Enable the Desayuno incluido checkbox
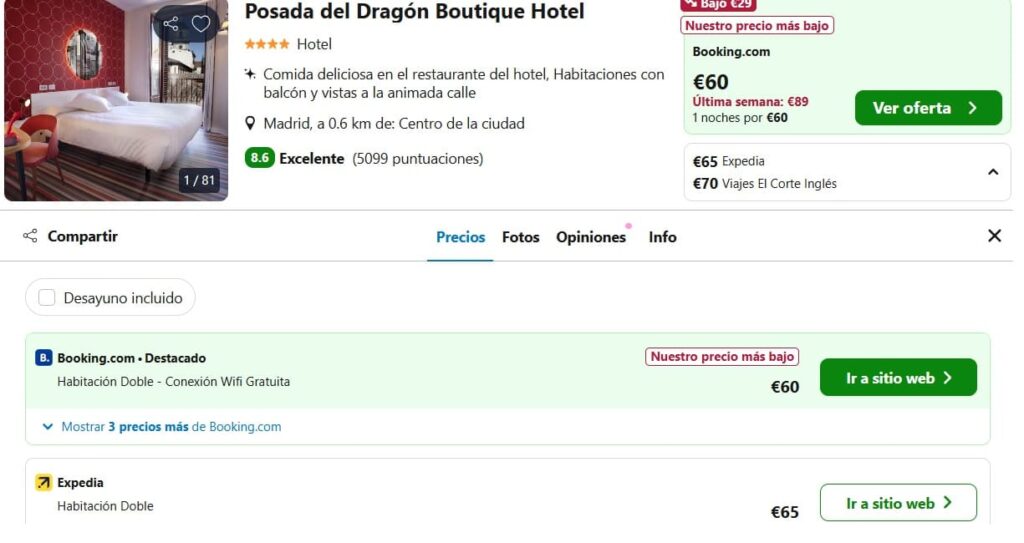This screenshot has width=1024, height=543. pos(47,298)
